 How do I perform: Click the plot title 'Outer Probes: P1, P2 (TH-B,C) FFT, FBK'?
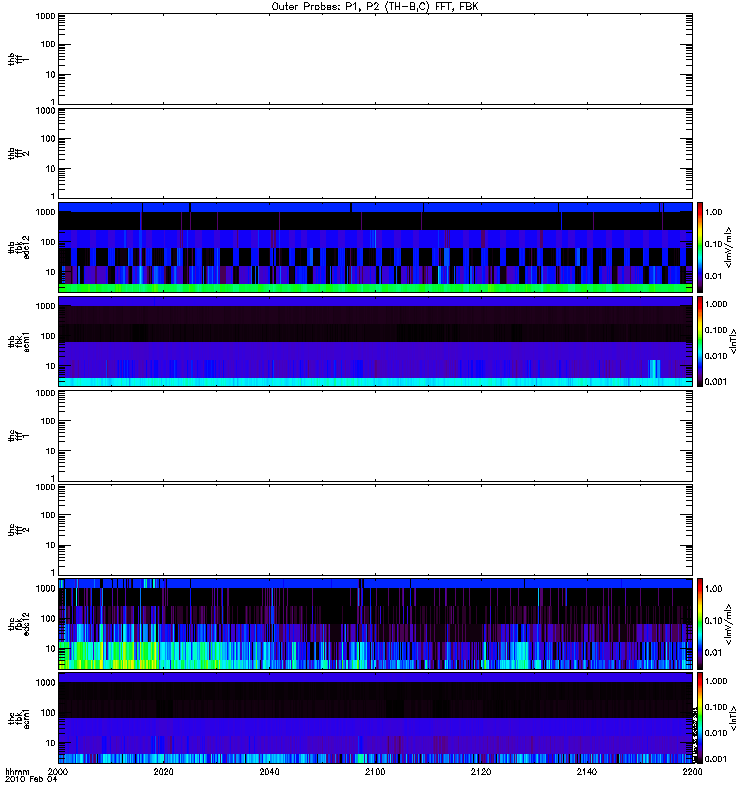374,7
